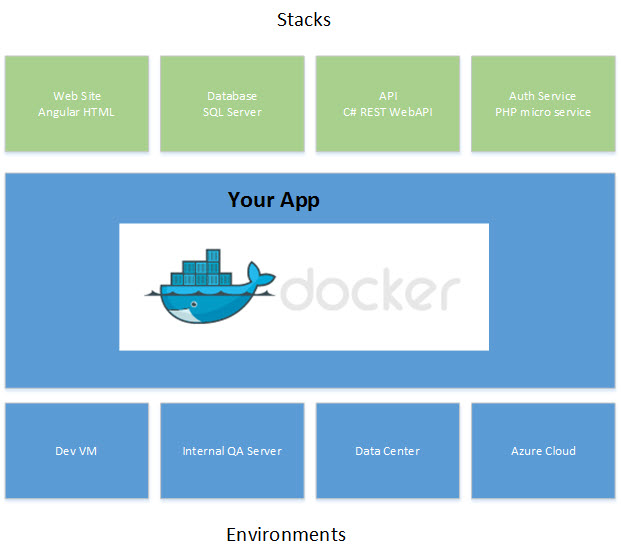Click the Dev VM environment box

coord(77,450)
